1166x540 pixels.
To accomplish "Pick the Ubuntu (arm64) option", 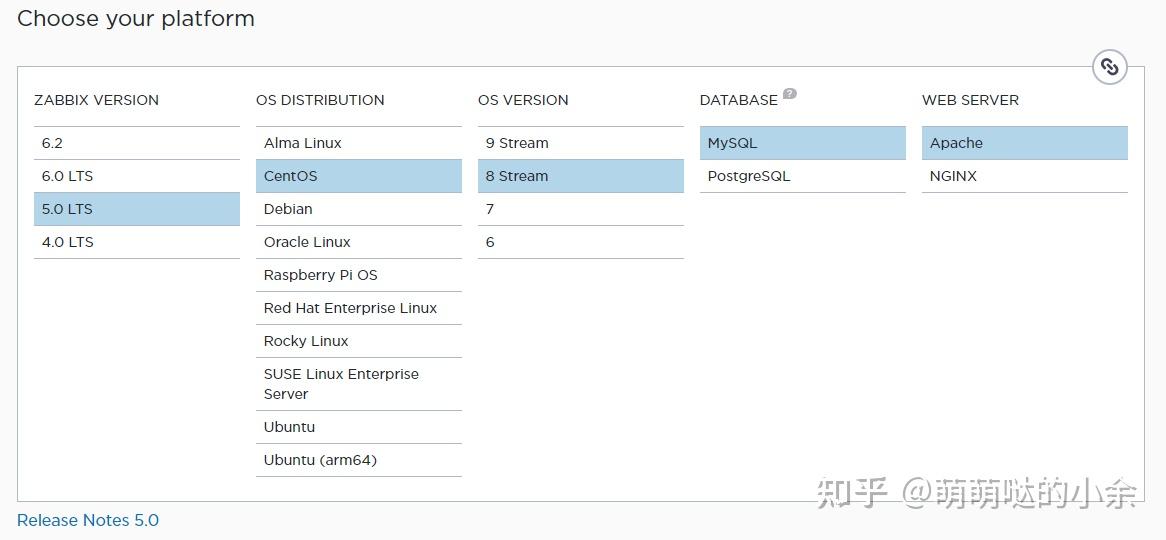I will click(x=358, y=460).
